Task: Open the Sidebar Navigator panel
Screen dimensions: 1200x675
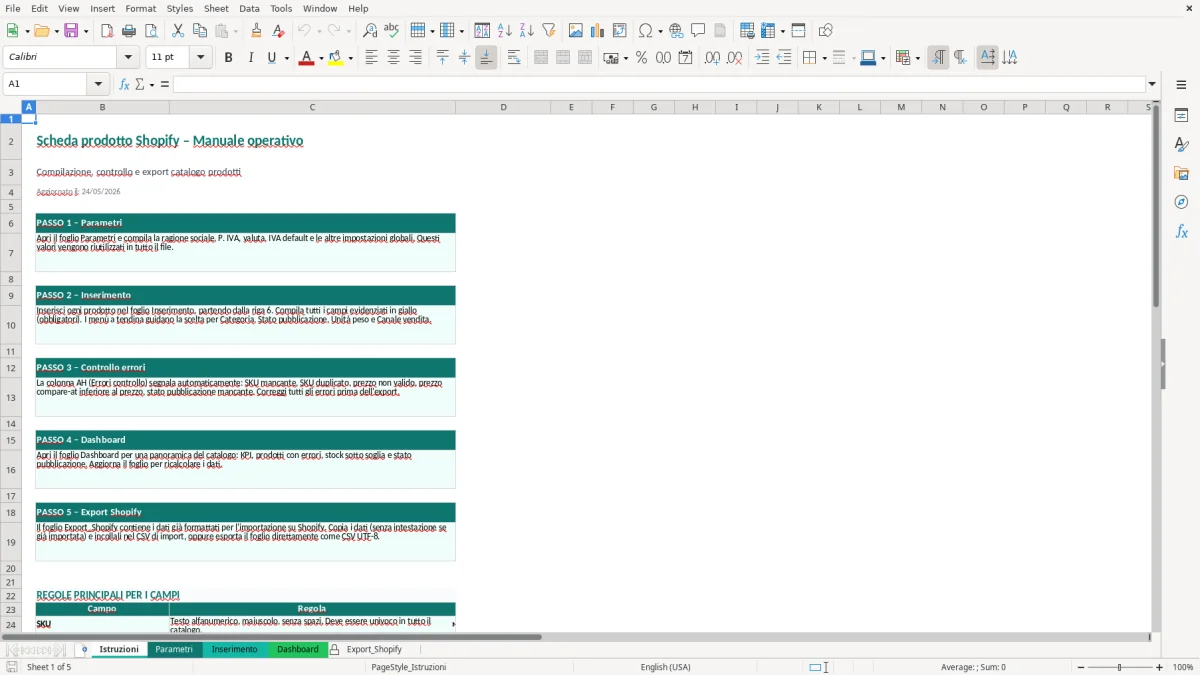Action: pyautogui.click(x=1181, y=202)
